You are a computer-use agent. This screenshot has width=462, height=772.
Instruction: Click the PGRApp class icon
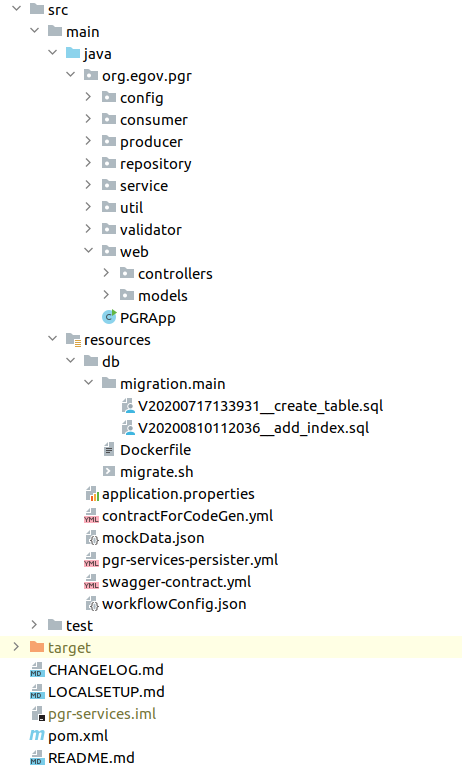pyautogui.click(x=109, y=317)
